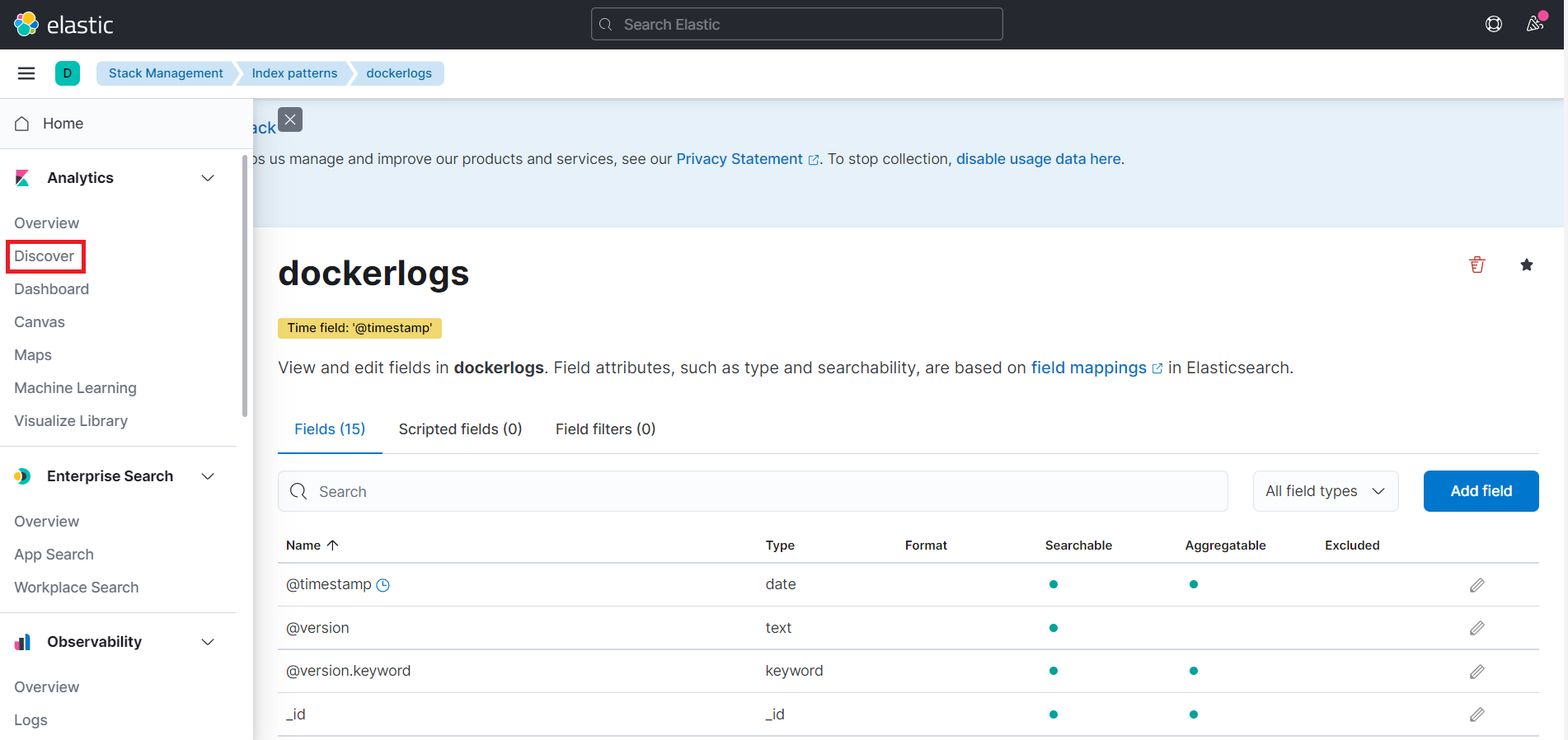
Task: Click the @version.keyword field name
Action: (348, 671)
